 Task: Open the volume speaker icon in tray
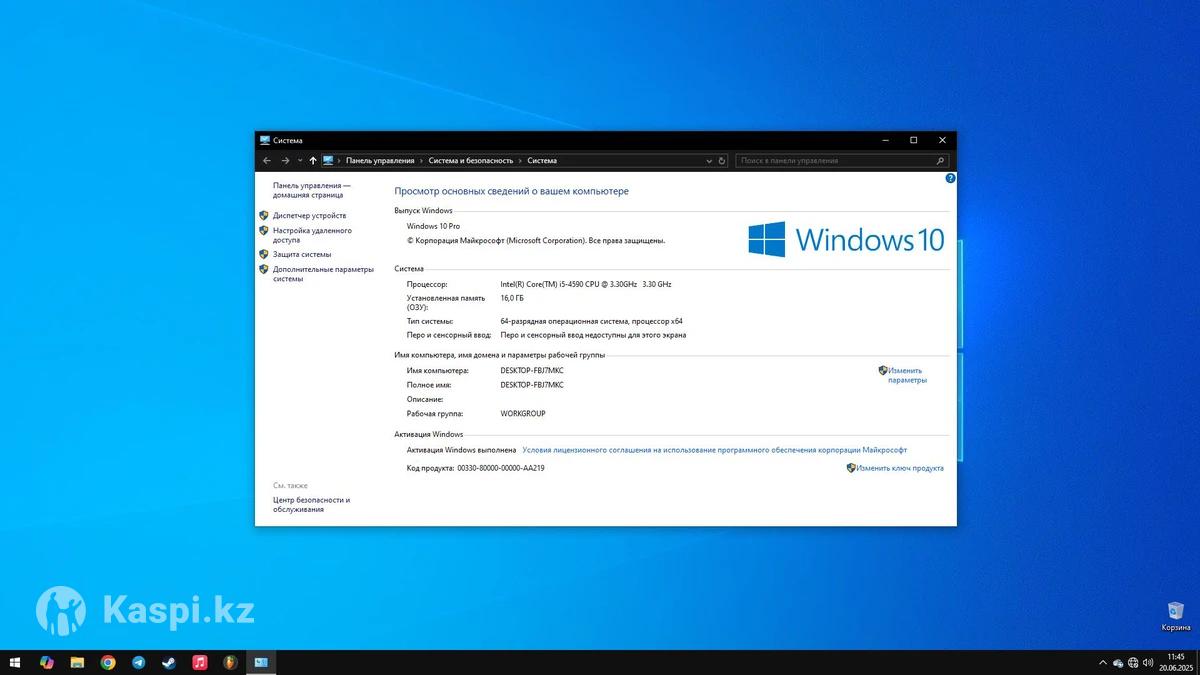(x=1148, y=662)
